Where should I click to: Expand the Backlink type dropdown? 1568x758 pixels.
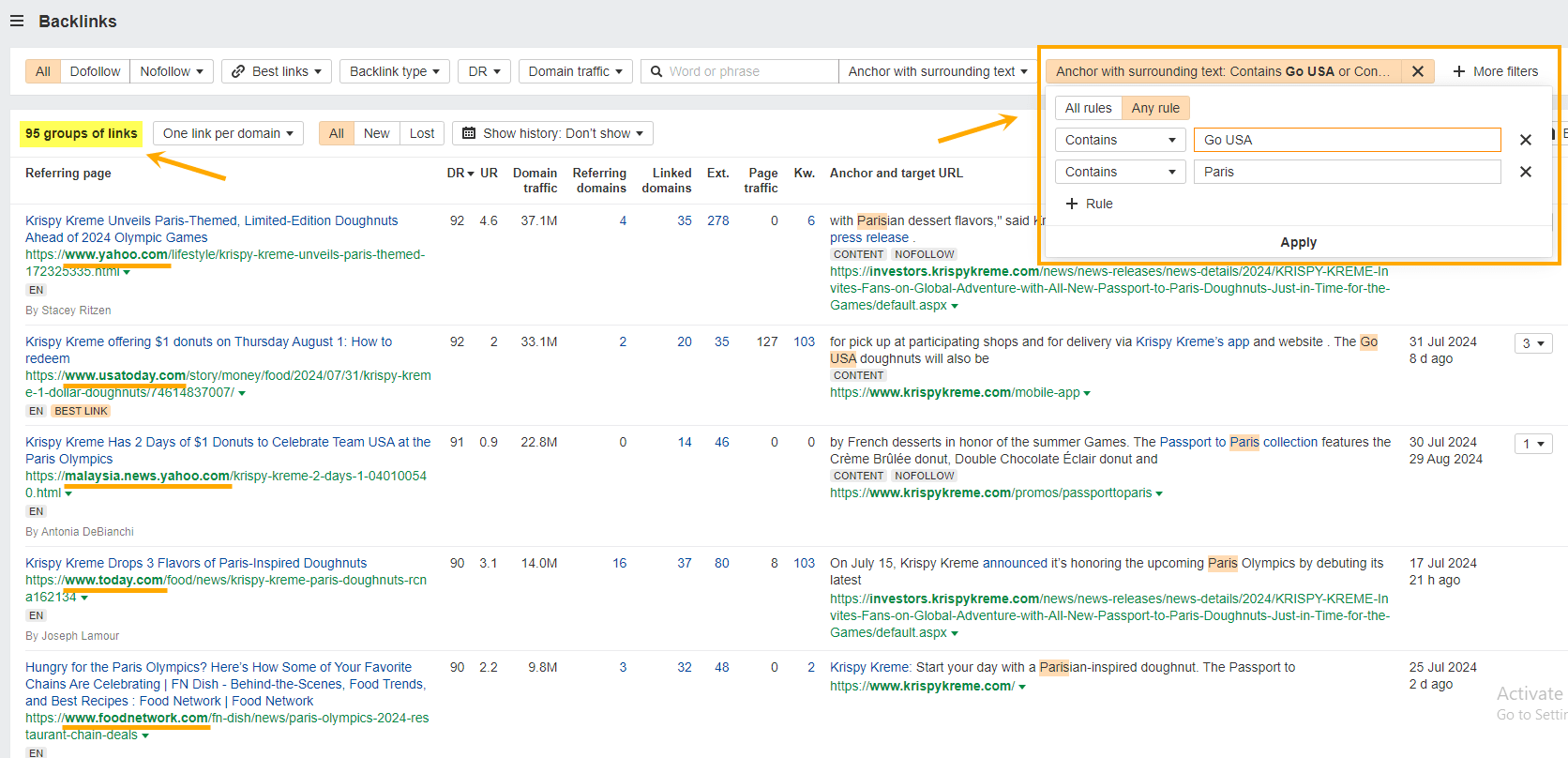pyautogui.click(x=394, y=71)
